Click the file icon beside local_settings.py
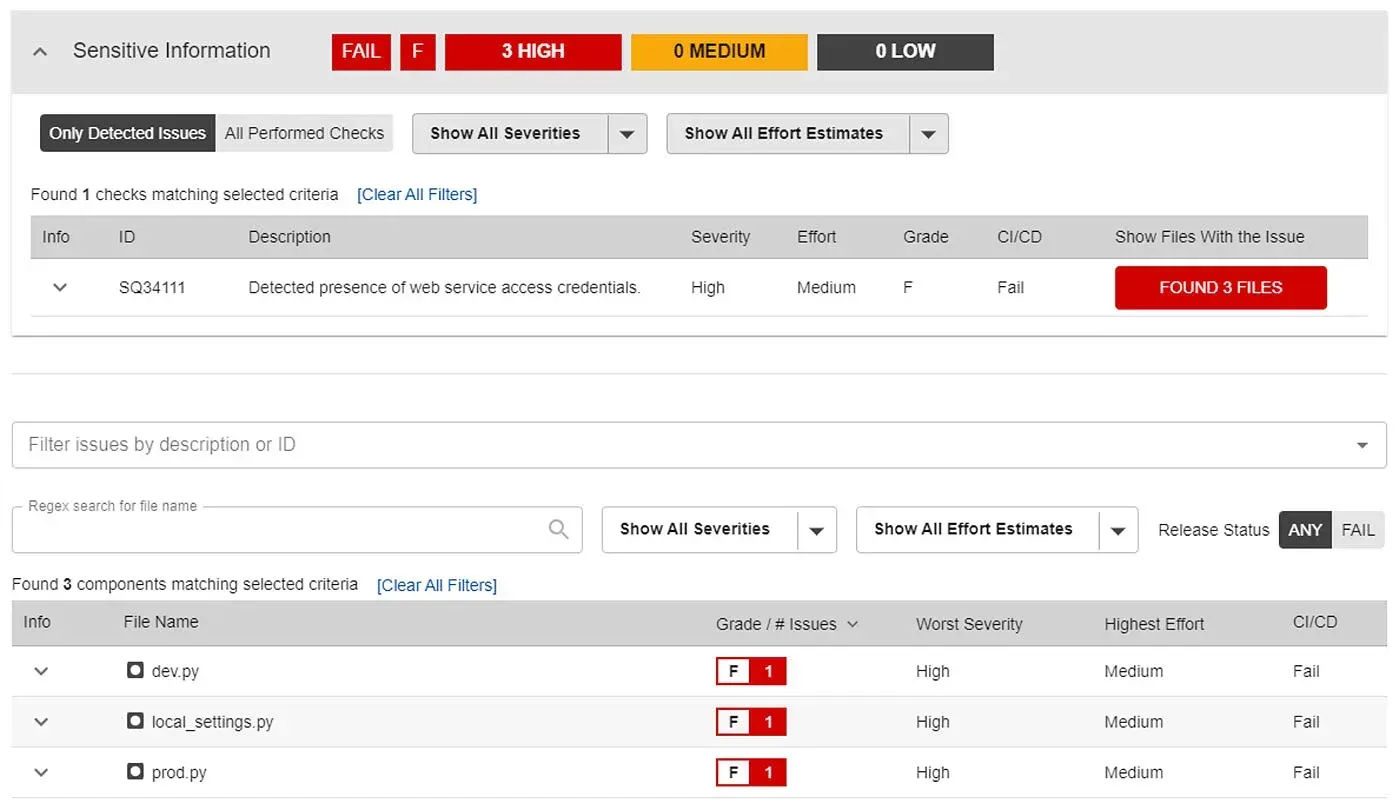 (x=135, y=721)
